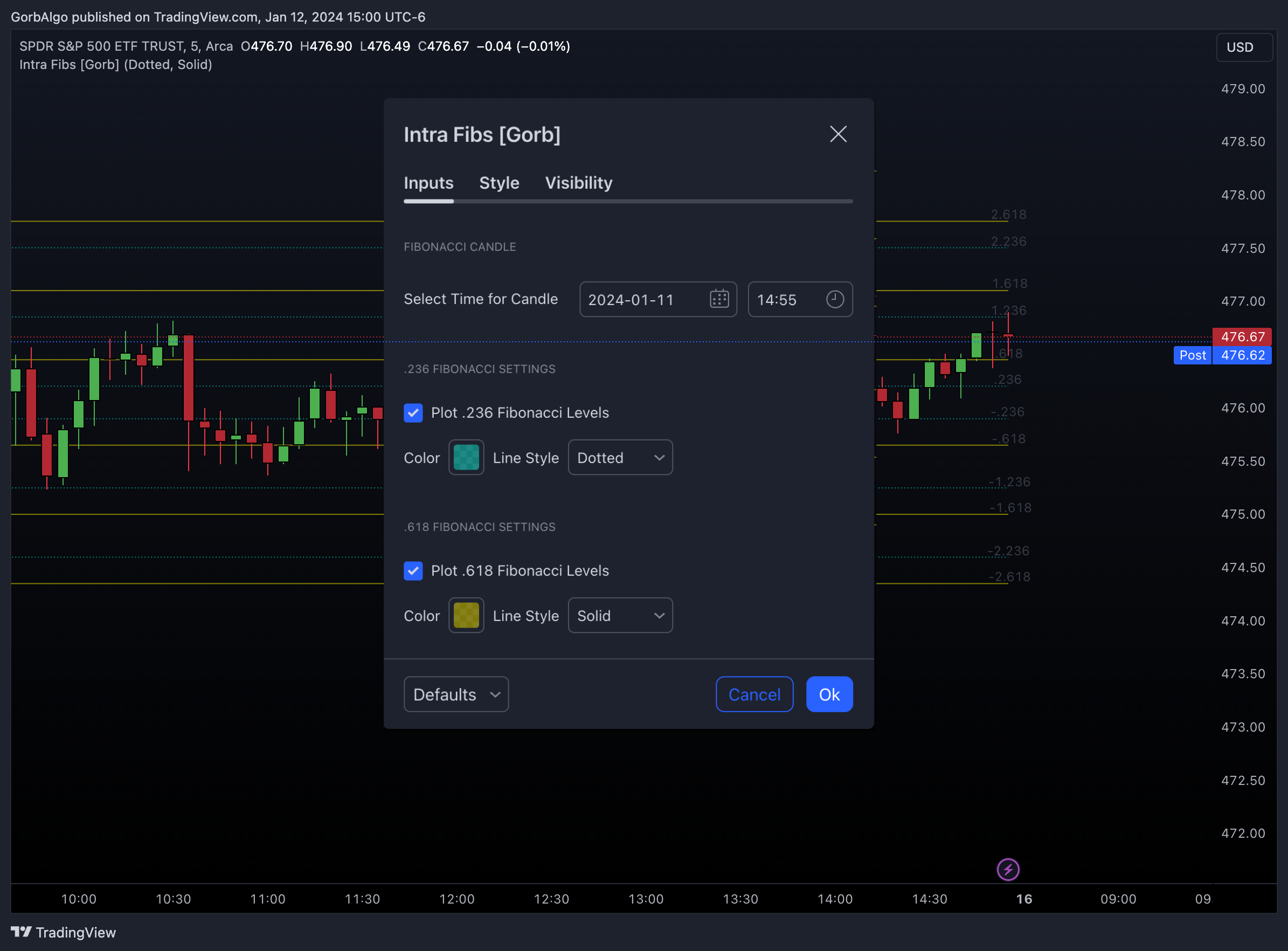Click the -2.618 Fibonacci level label
Screen dimensions: 1288x951
pyautogui.click(x=1009, y=577)
